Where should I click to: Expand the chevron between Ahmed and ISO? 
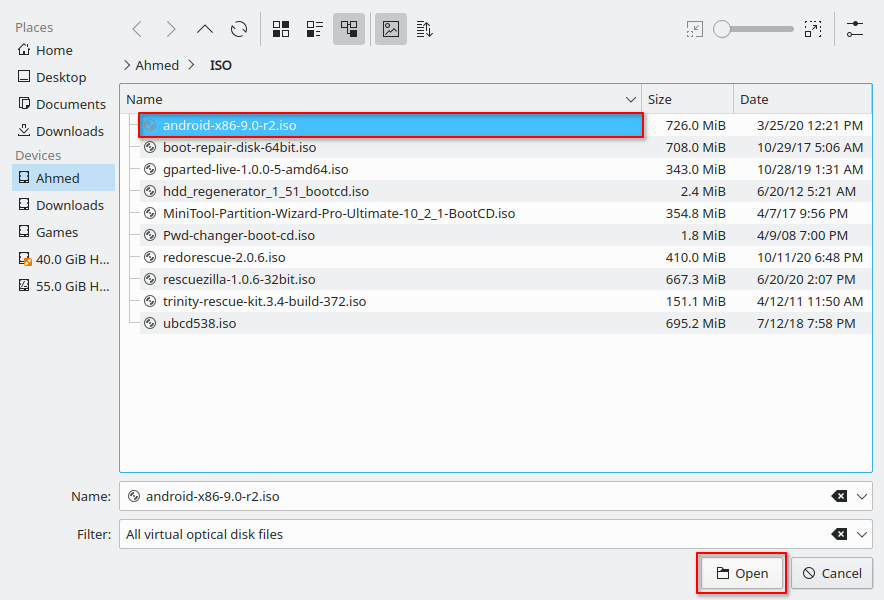[192, 65]
